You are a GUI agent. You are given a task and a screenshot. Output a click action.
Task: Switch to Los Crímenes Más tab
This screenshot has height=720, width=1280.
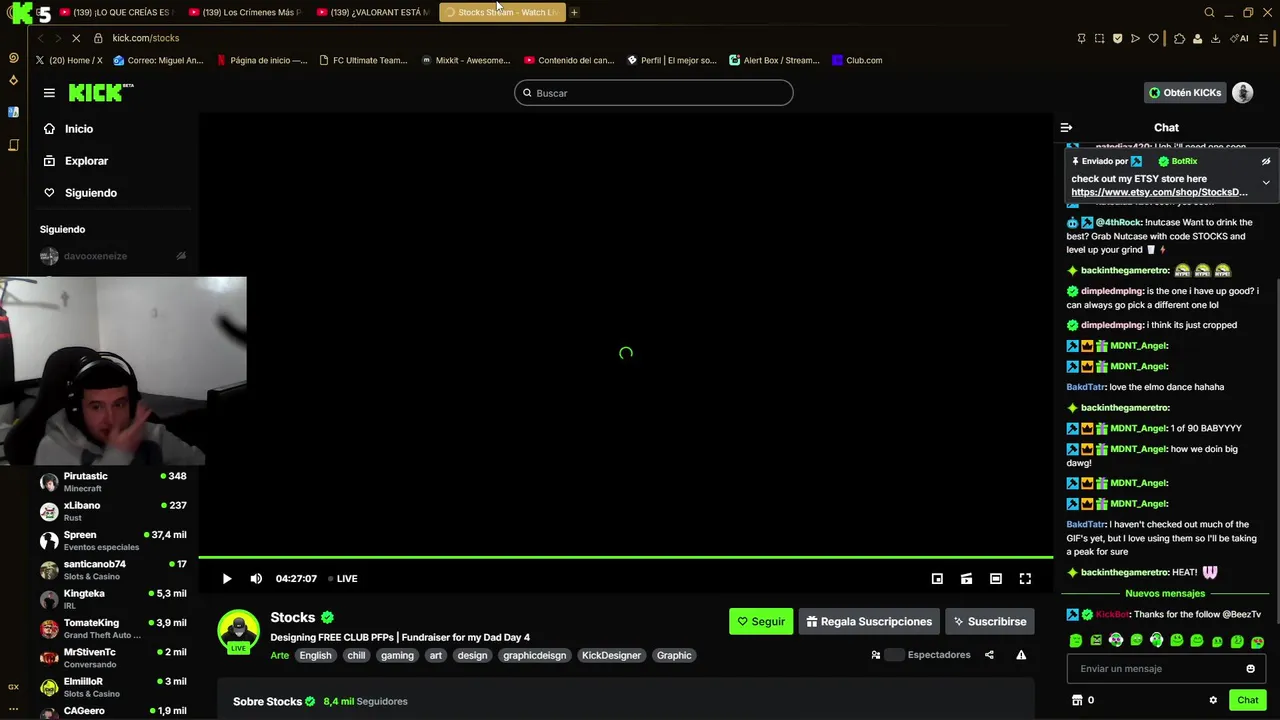[x=245, y=12]
